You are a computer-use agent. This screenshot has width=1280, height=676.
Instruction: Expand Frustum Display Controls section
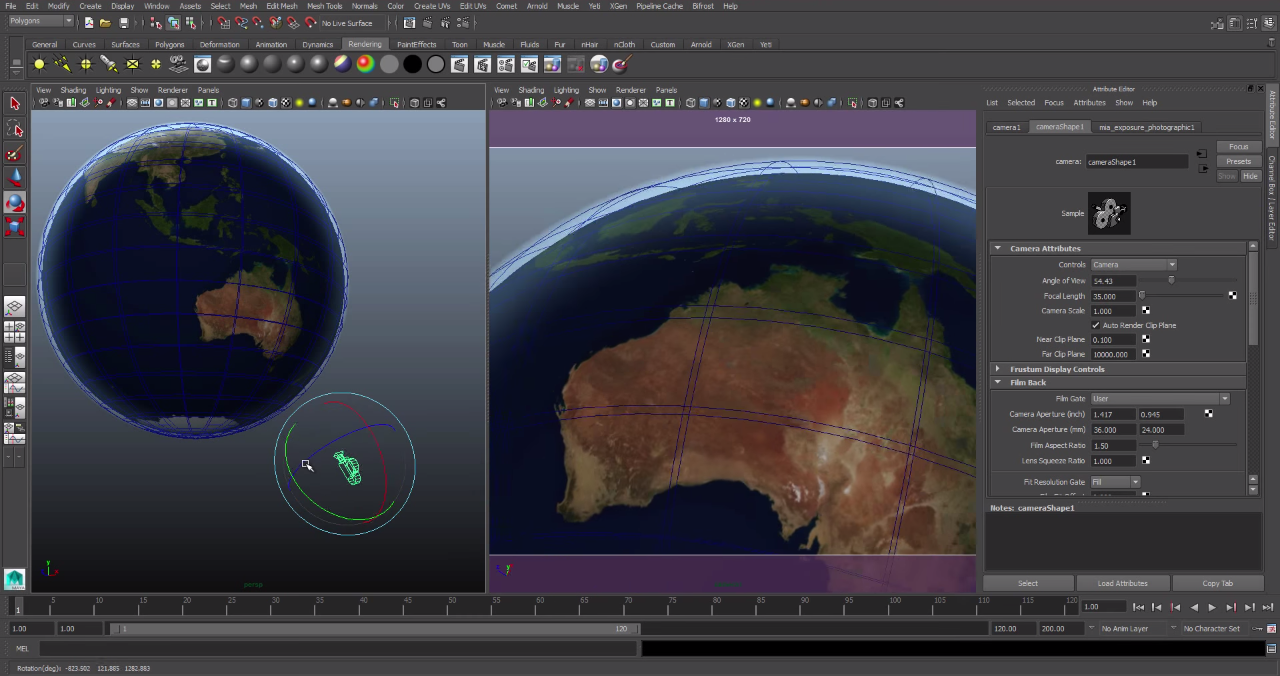point(997,369)
